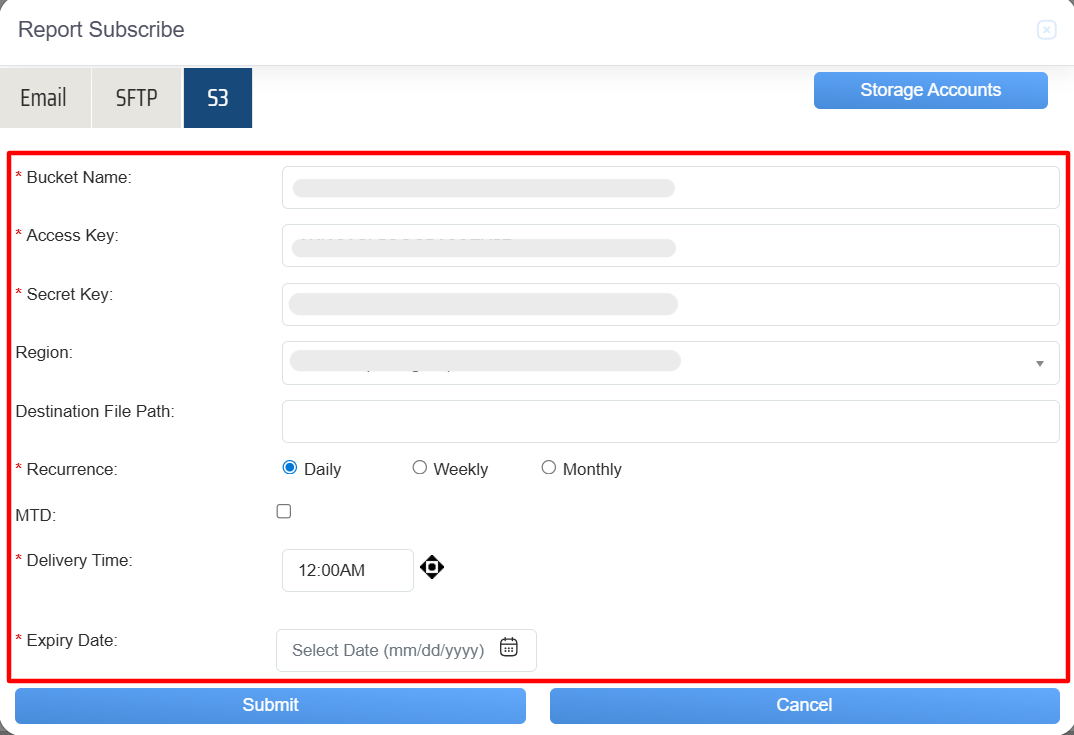Viewport: 1074px width, 735px height.
Task: Open the Delivery Time 12:00AM picker
Action: click(347, 571)
